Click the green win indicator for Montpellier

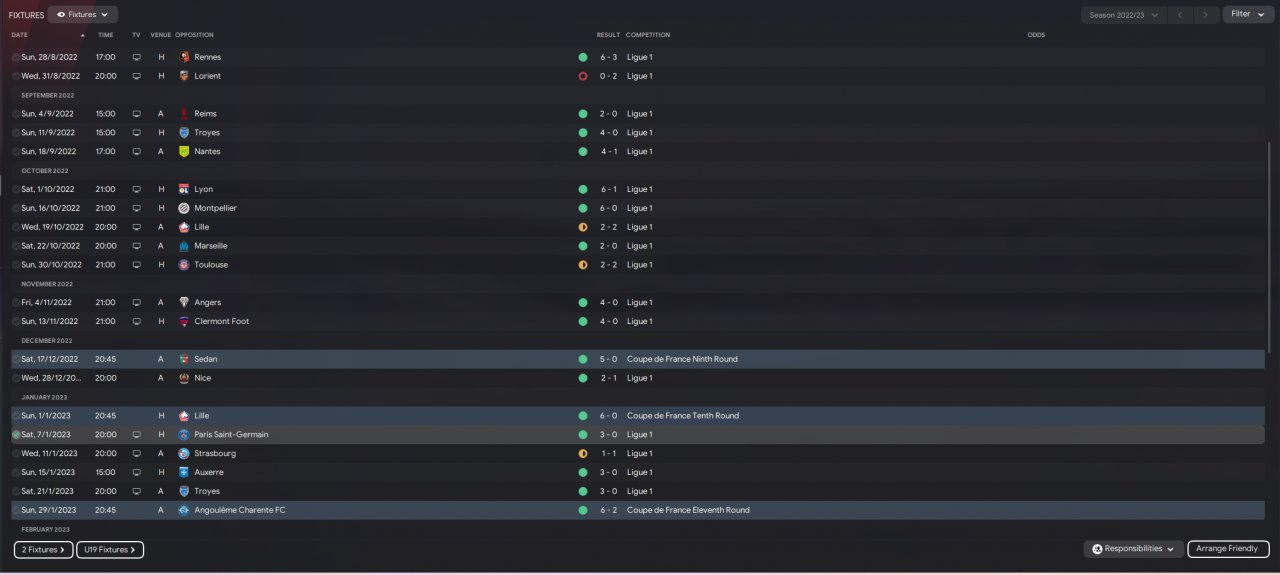coord(583,208)
